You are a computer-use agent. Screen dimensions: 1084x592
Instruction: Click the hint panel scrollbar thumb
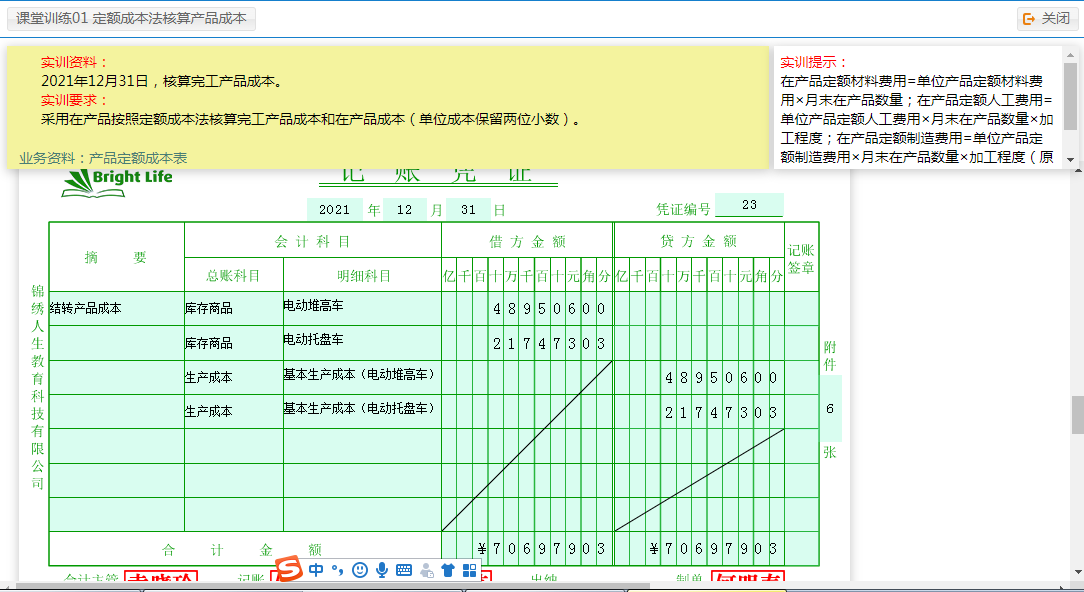(x=1070, y=96)
